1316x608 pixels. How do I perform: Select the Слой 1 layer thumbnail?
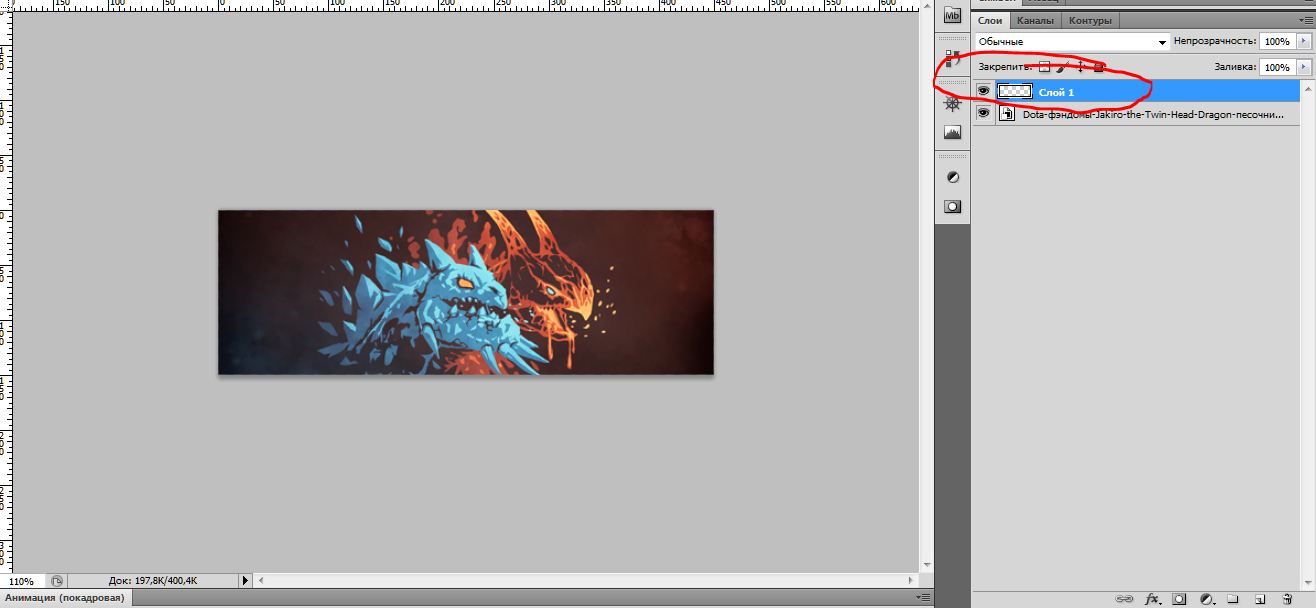pos(1015,91)
